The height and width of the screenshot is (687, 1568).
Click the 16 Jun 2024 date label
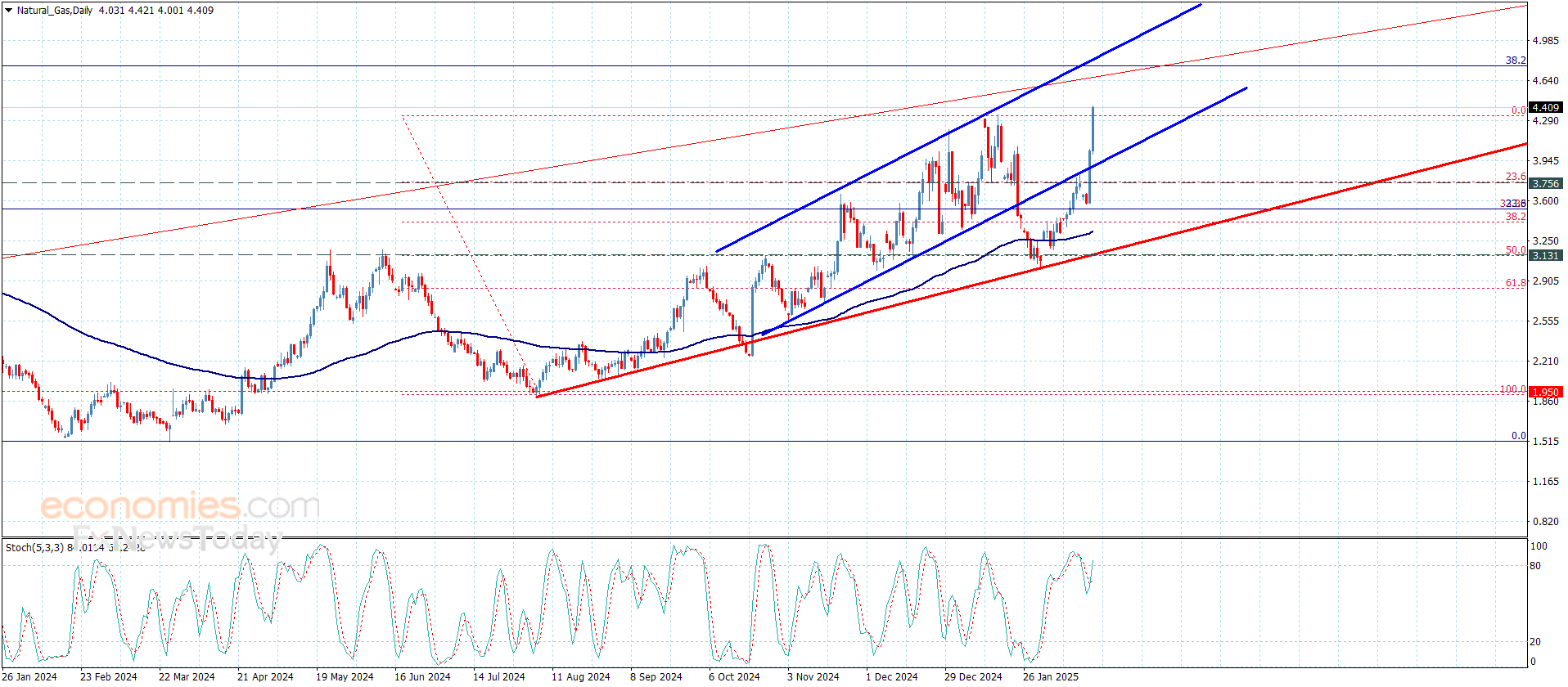coord(422,676)
